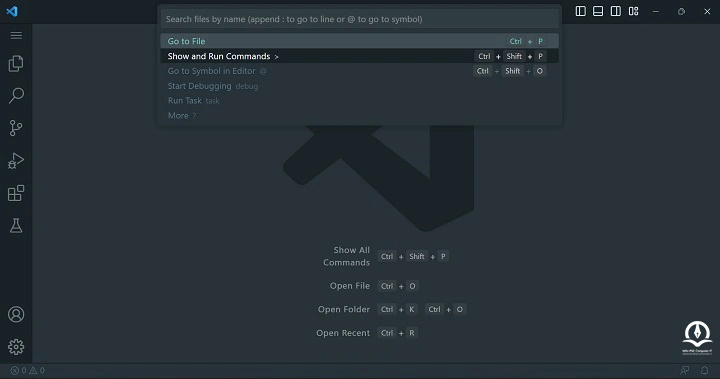Open the hamburger application menu

(x=16, y=35)
